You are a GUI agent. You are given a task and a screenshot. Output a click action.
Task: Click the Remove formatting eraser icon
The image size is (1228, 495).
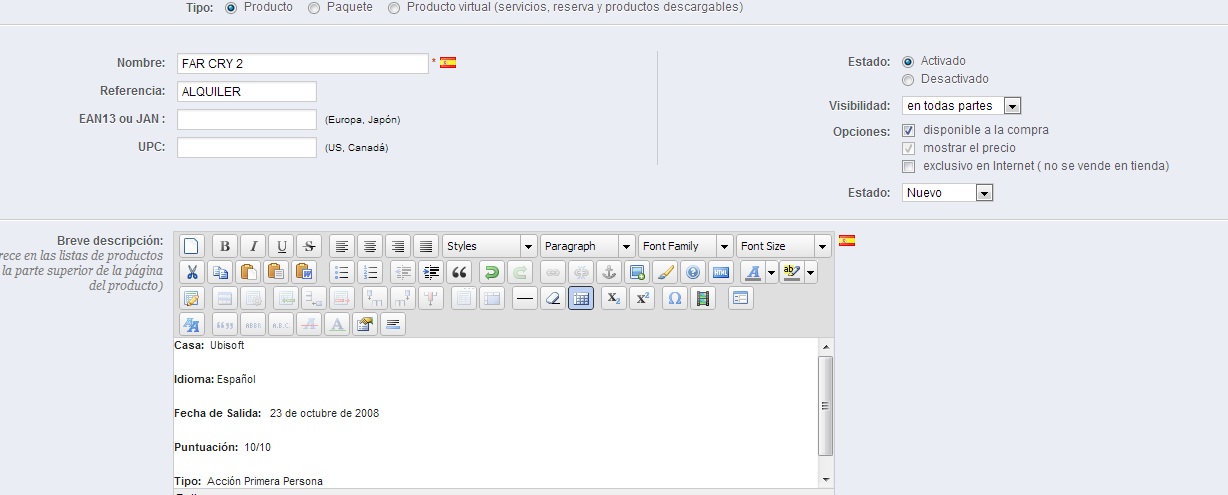pyautogui.click(x=552, y=298)
